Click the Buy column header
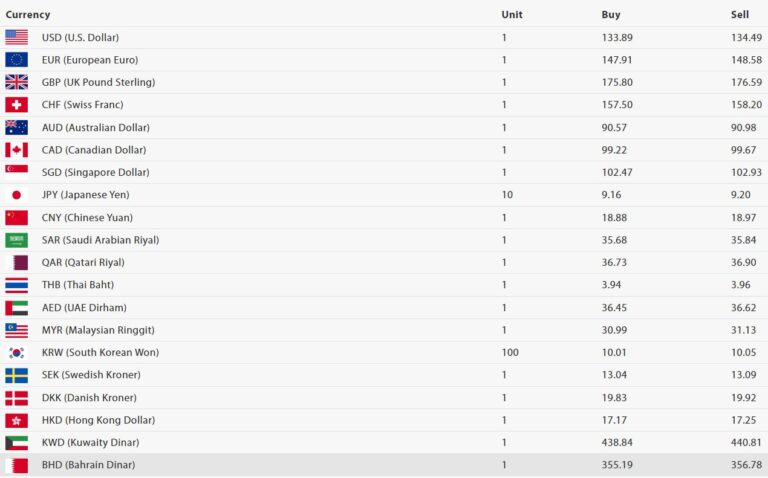 (610, 15)
